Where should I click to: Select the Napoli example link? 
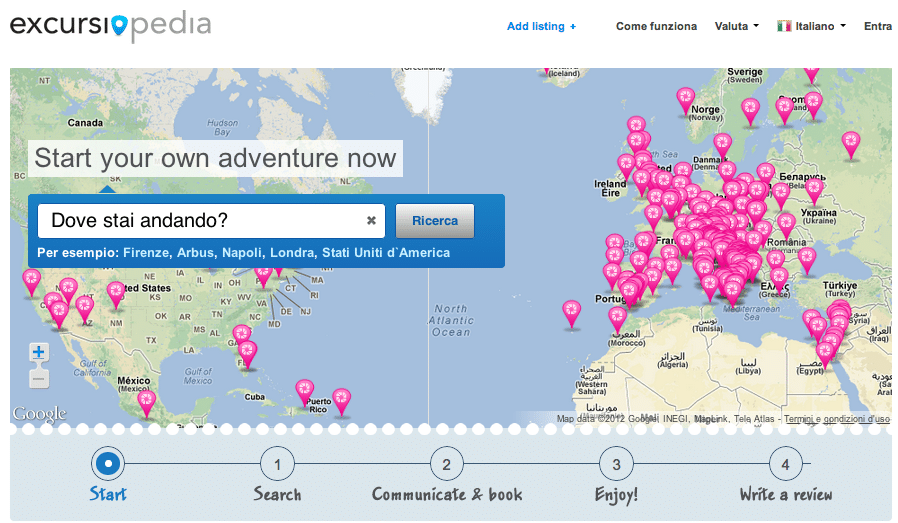coord(242,253)
